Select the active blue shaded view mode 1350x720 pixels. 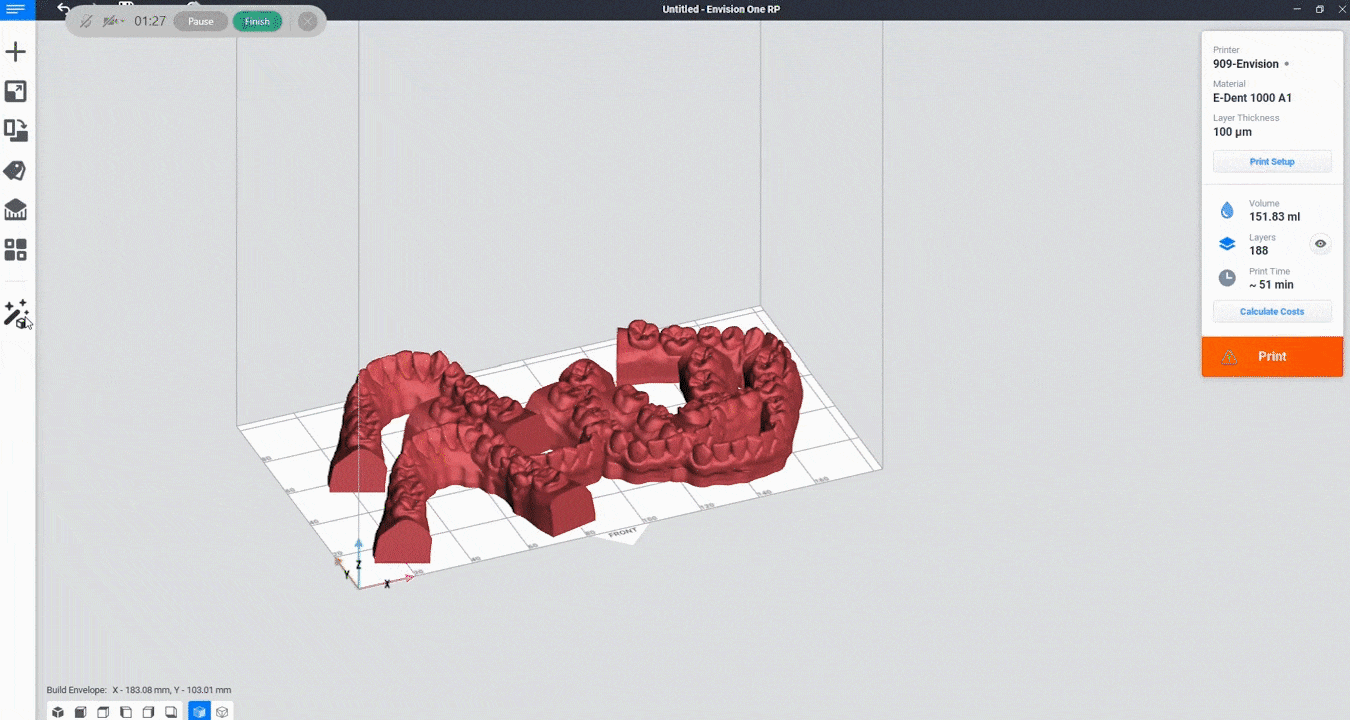tap(199, 712)
